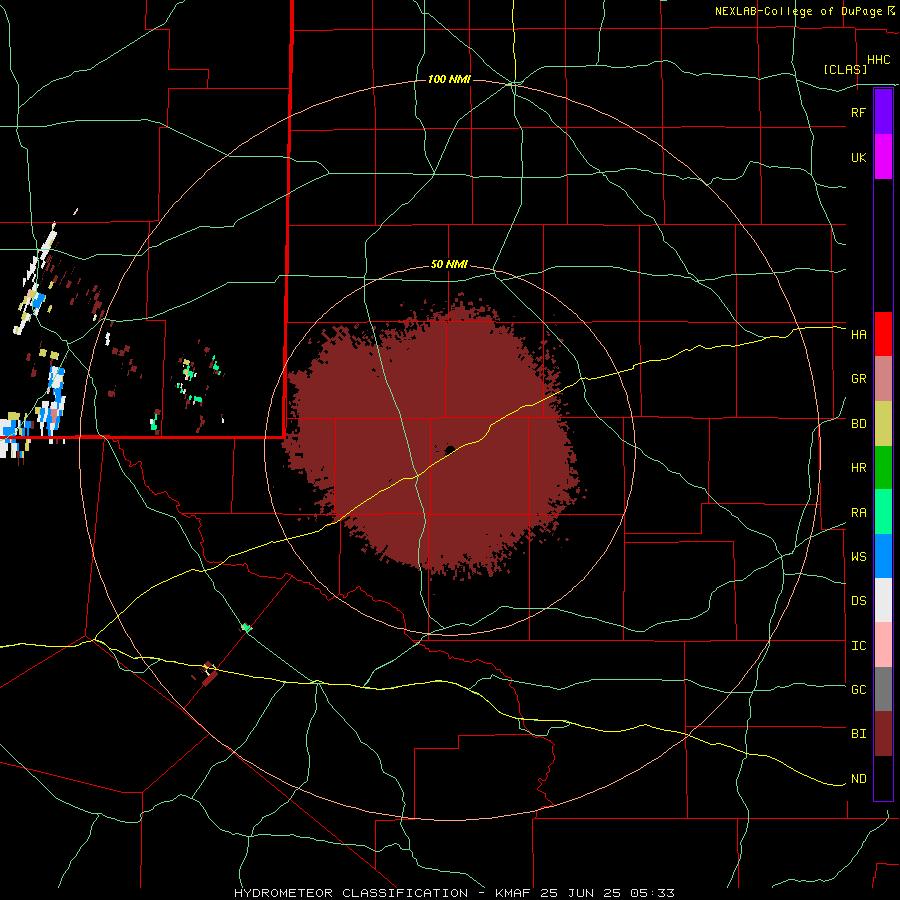Click the gray GC legend color swatch

pos(883,689)
